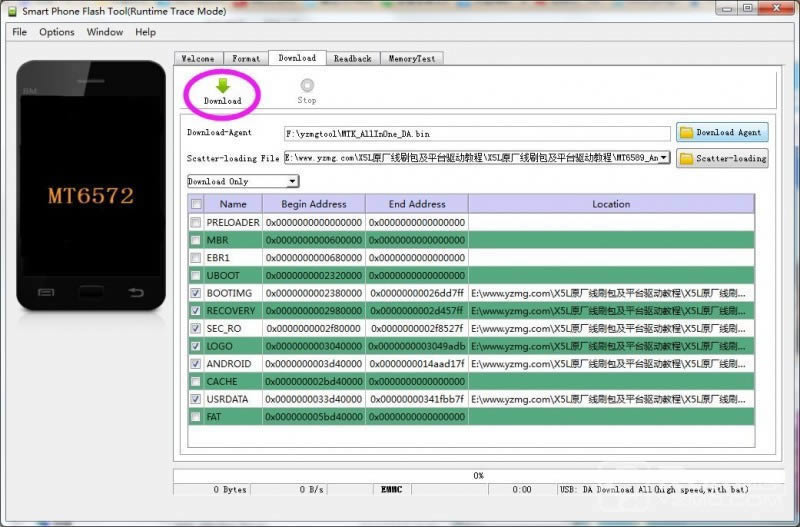The width and height of the screenshot is (800, 527).
Task: Uncheck the BOOTIMG partition checkbox
Action: tap(196, 293)
